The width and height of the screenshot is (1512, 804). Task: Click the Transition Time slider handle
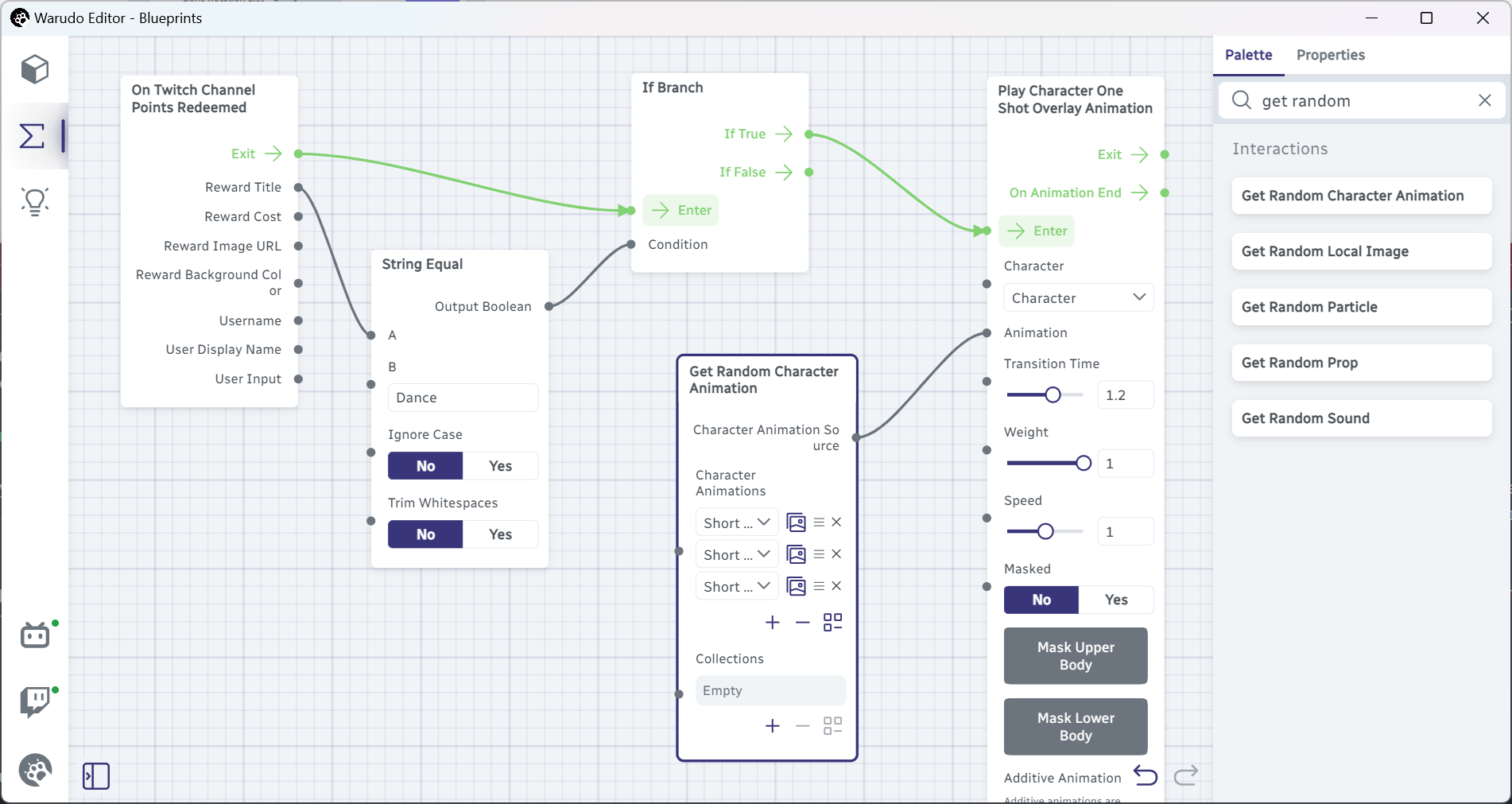pos(1053,395)
